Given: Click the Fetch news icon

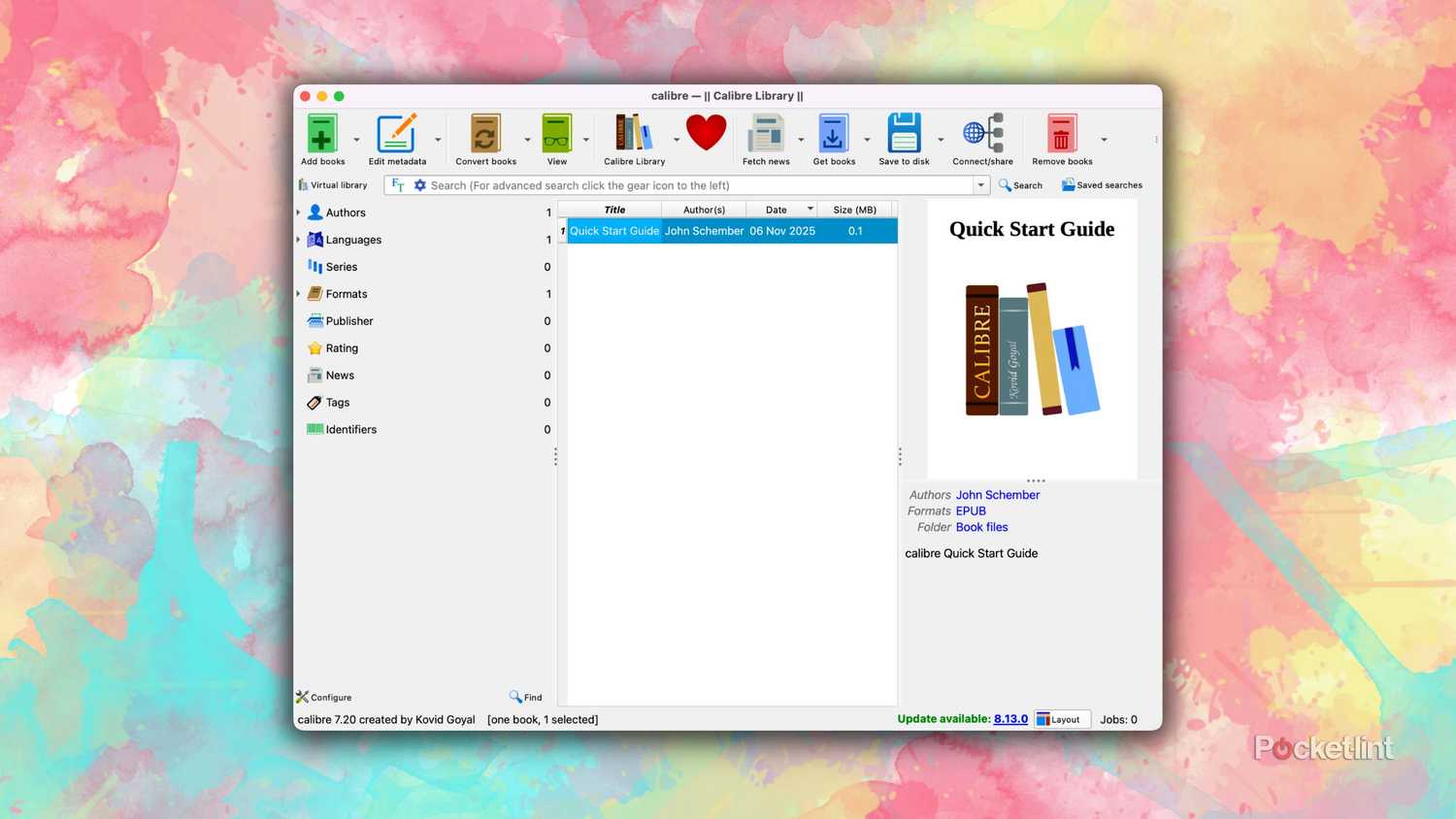Looking at the screenshot, I should [766, 133].
